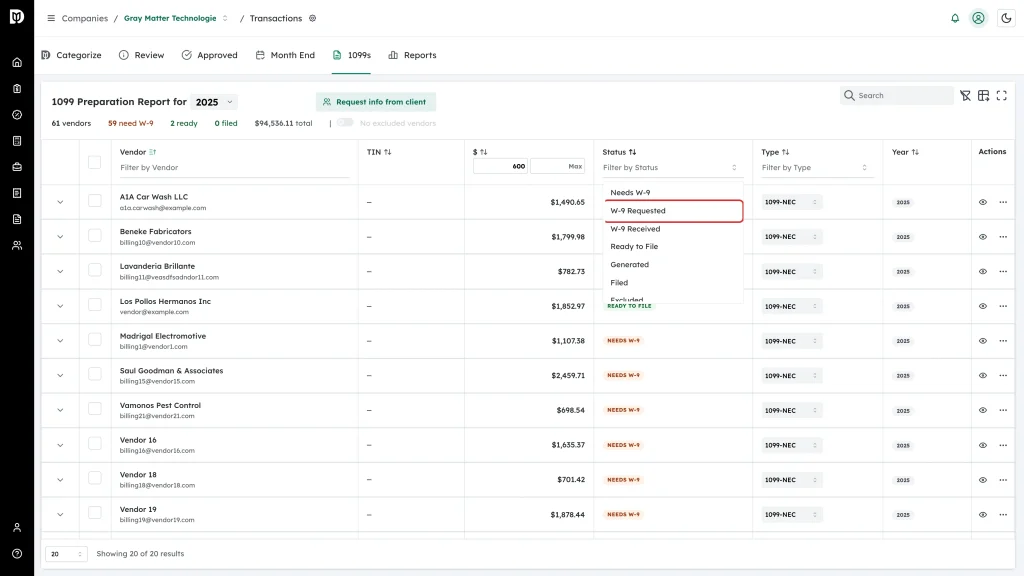Choose Ready to File status option
This screenshot has width=1024, height=576.
coord(673,246)
